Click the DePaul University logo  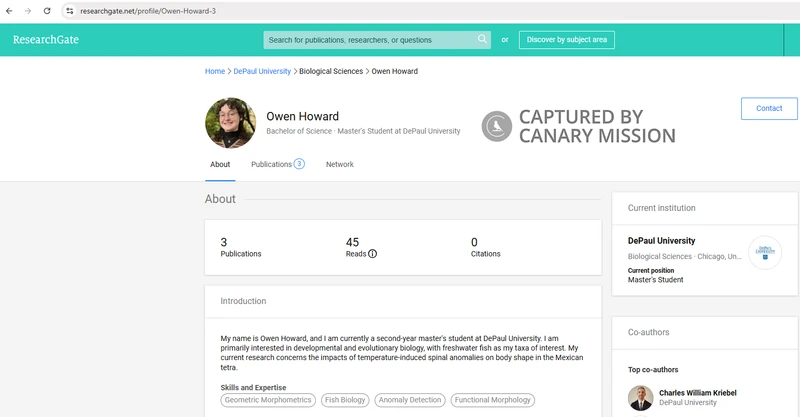pyautogui.click(x=765, y=253)
